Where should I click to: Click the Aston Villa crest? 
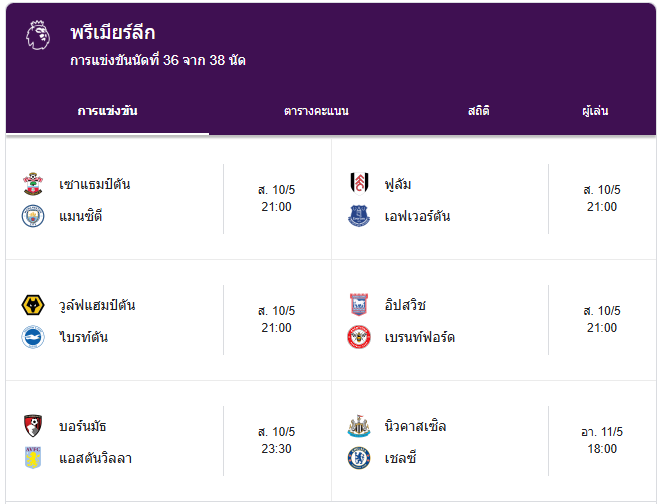[x=33, y=458]
